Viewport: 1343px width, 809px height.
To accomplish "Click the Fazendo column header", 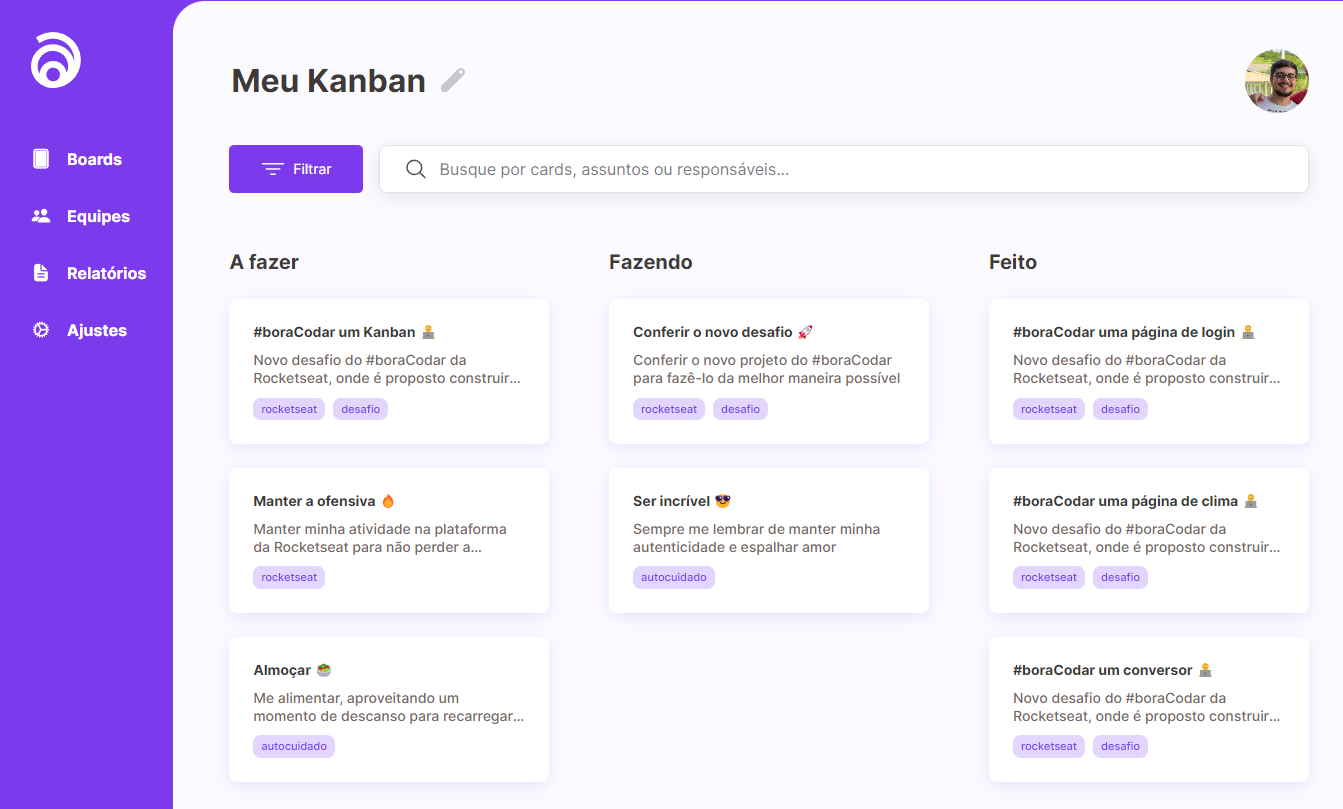I will (650, 261).
